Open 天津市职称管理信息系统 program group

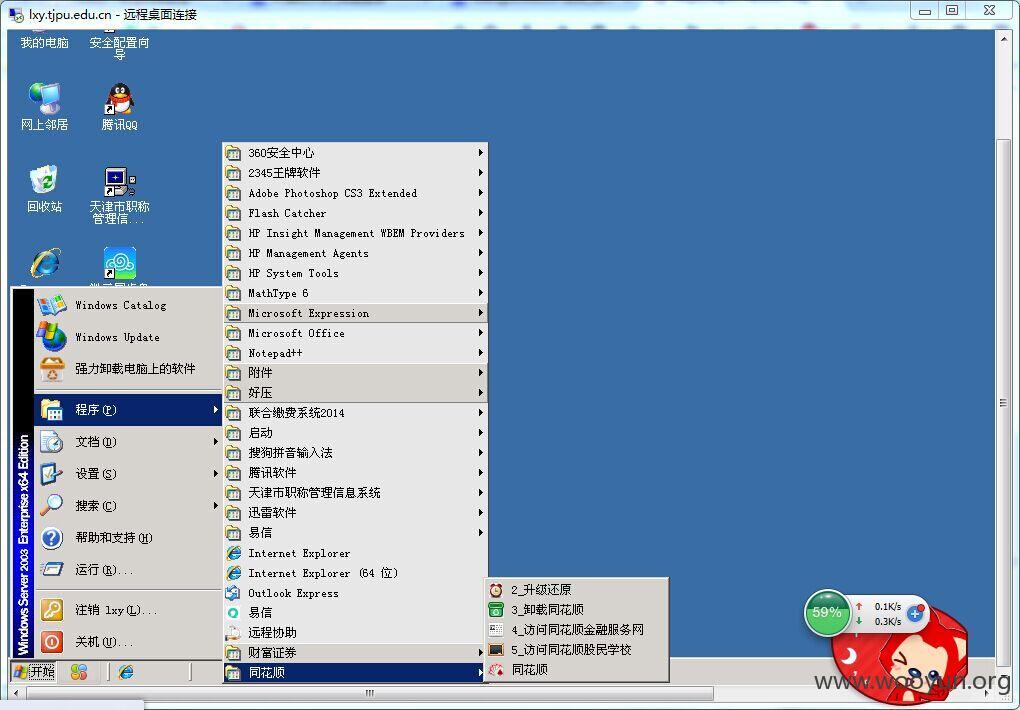pos(355,493)
